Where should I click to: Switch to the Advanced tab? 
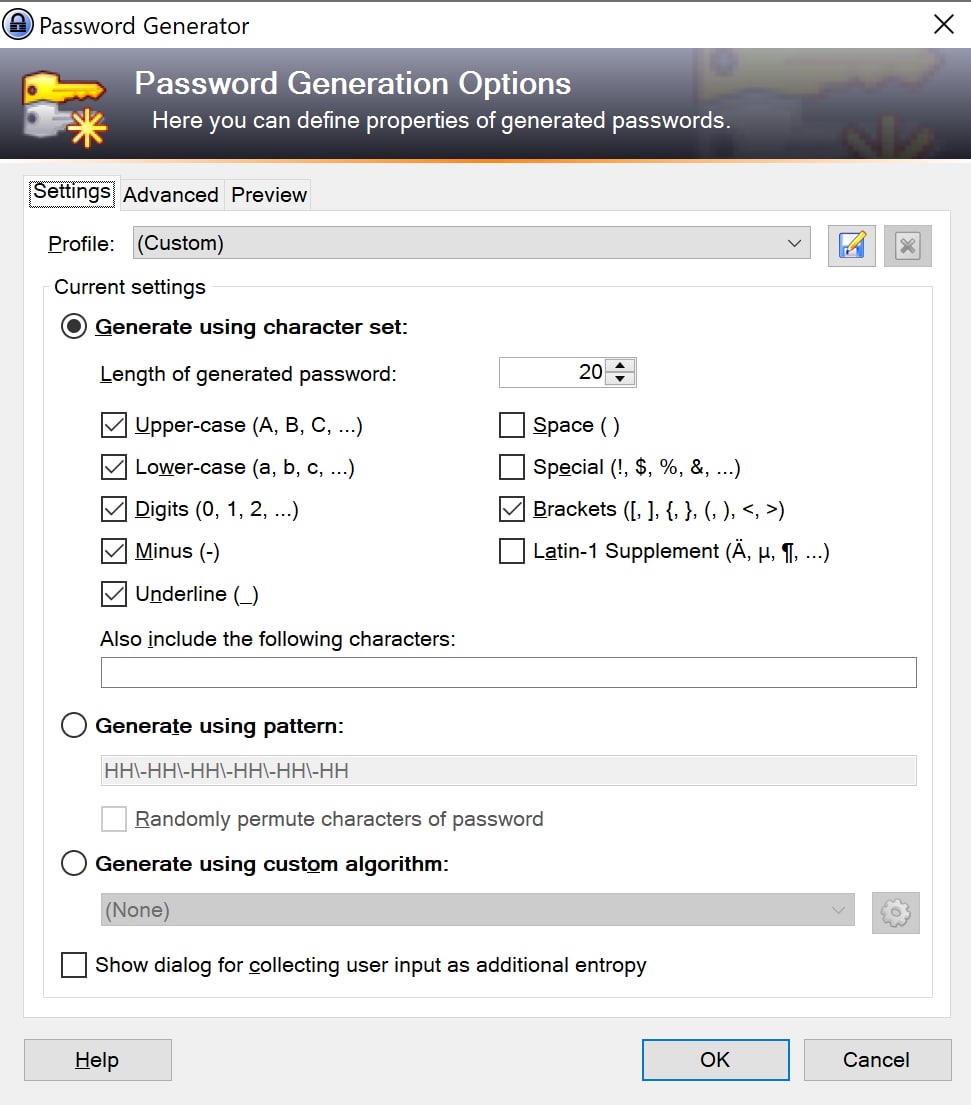(x=171, y=195)
